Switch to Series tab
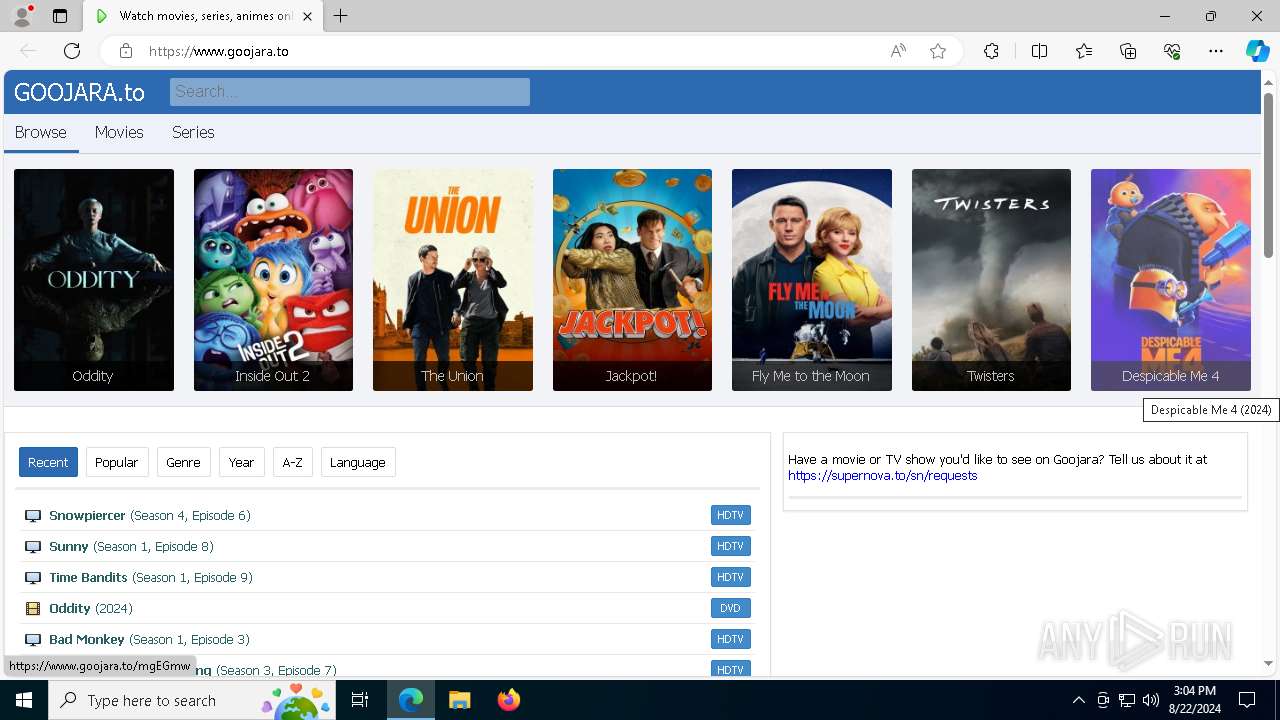Screen dimensions: 1280x720 [x=193, y=132]
